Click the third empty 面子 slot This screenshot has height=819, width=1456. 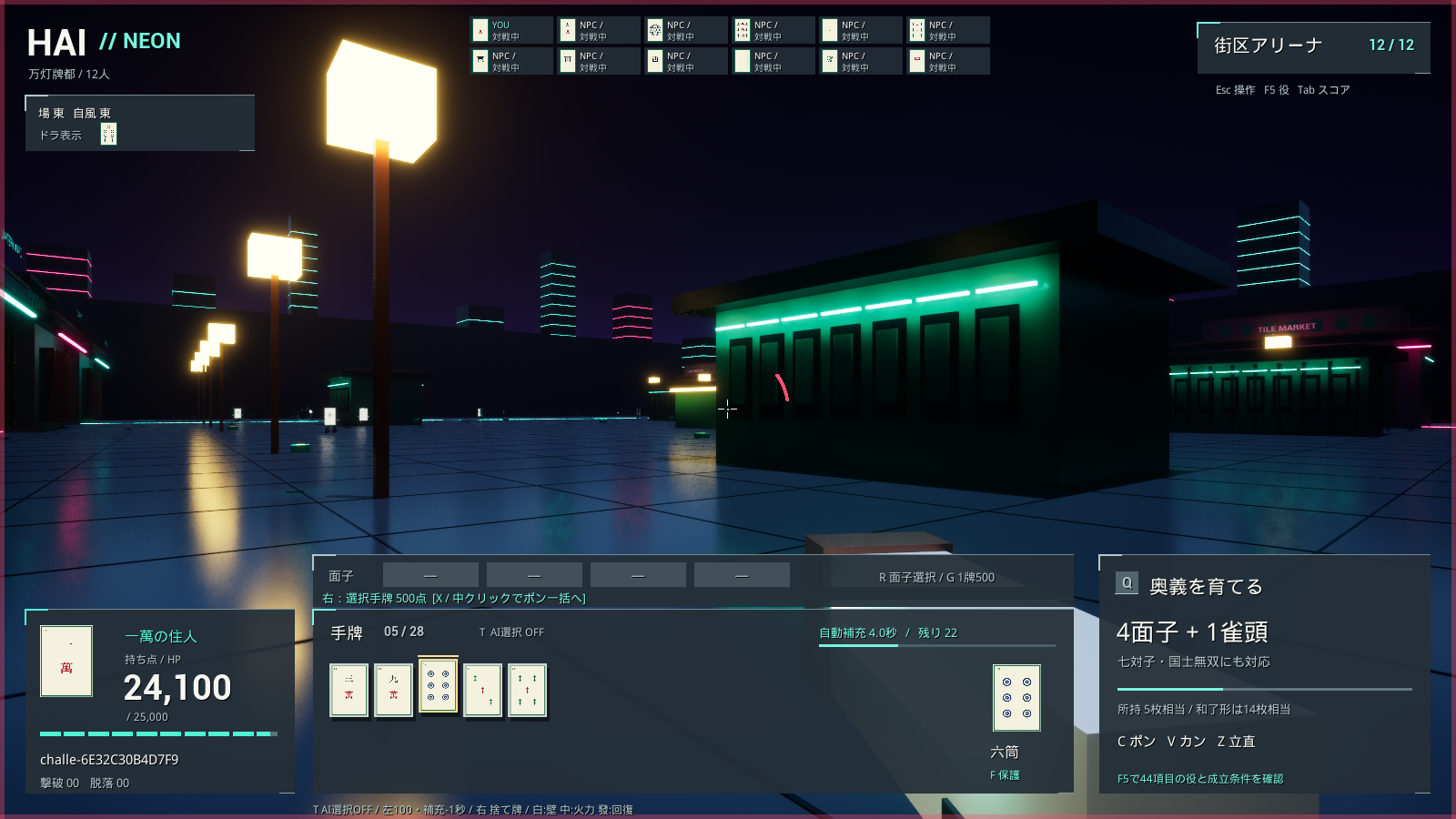pyautogui.click(x=638, y=575)
